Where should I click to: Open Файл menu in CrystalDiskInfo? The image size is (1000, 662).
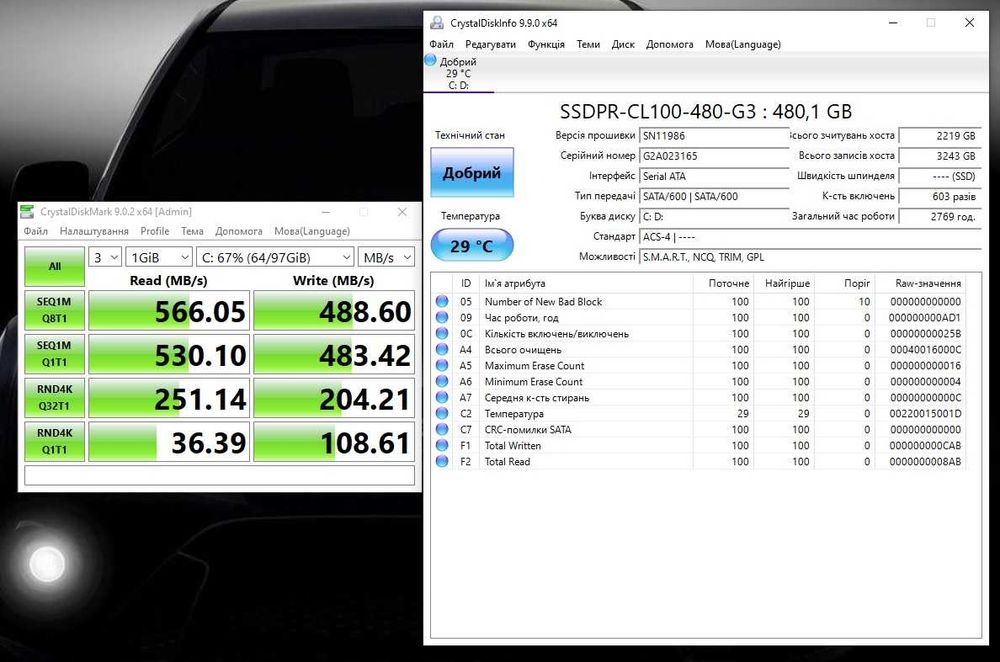(441, 44)
